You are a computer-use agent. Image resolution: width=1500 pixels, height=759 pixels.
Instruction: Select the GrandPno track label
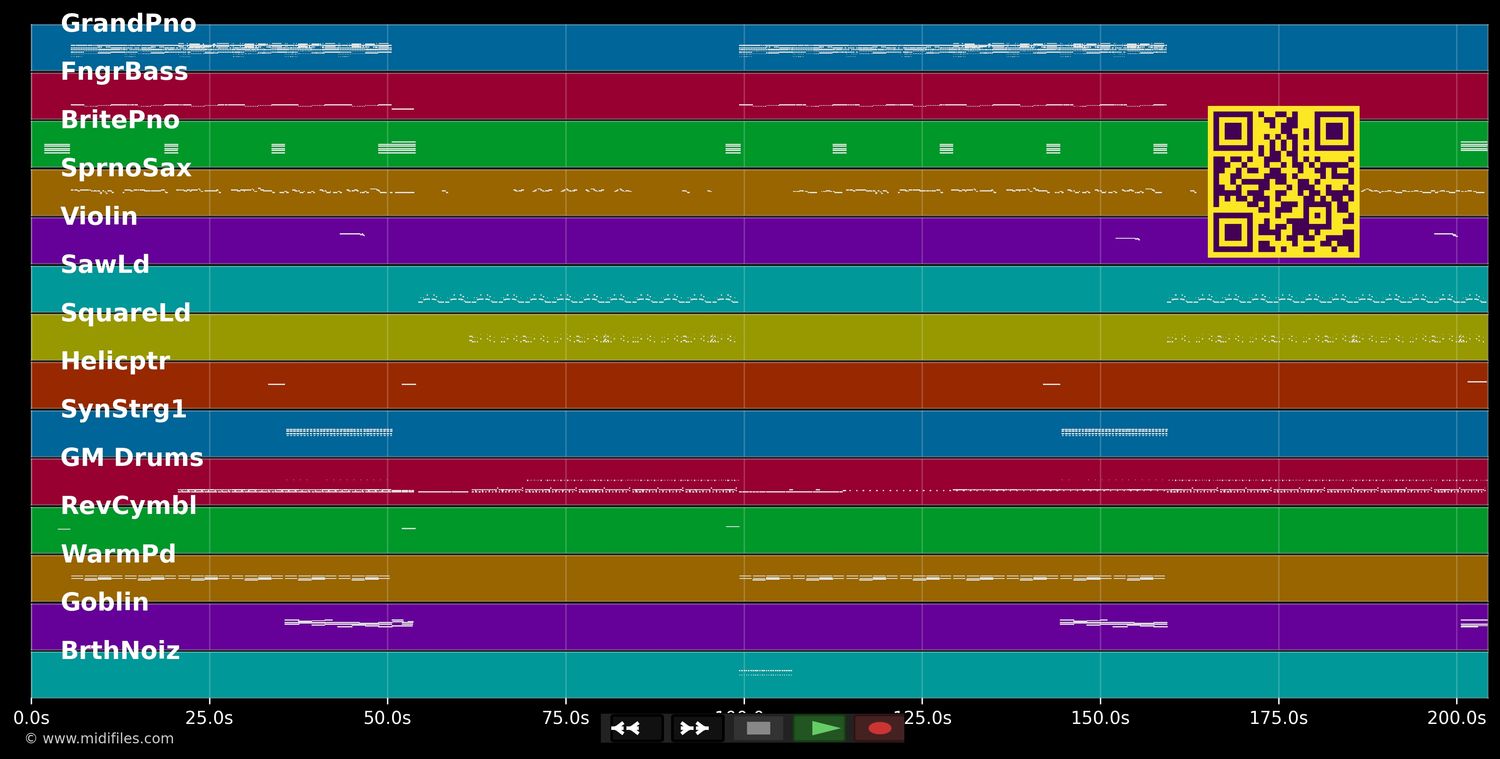pos(128,24)
